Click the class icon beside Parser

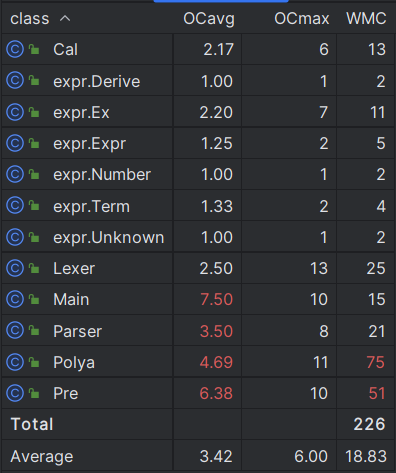point(15,331)
